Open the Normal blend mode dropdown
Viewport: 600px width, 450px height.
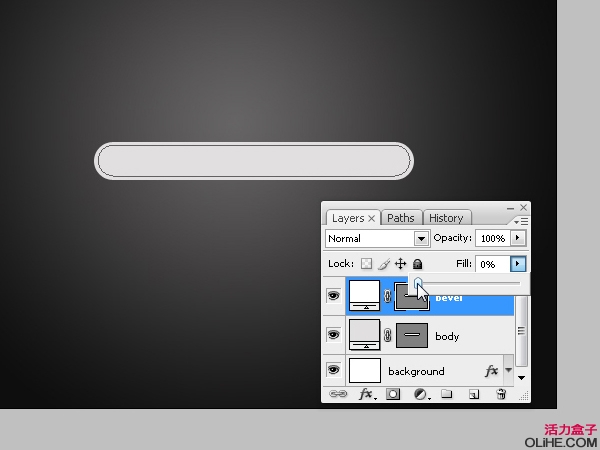pos(421,239)
